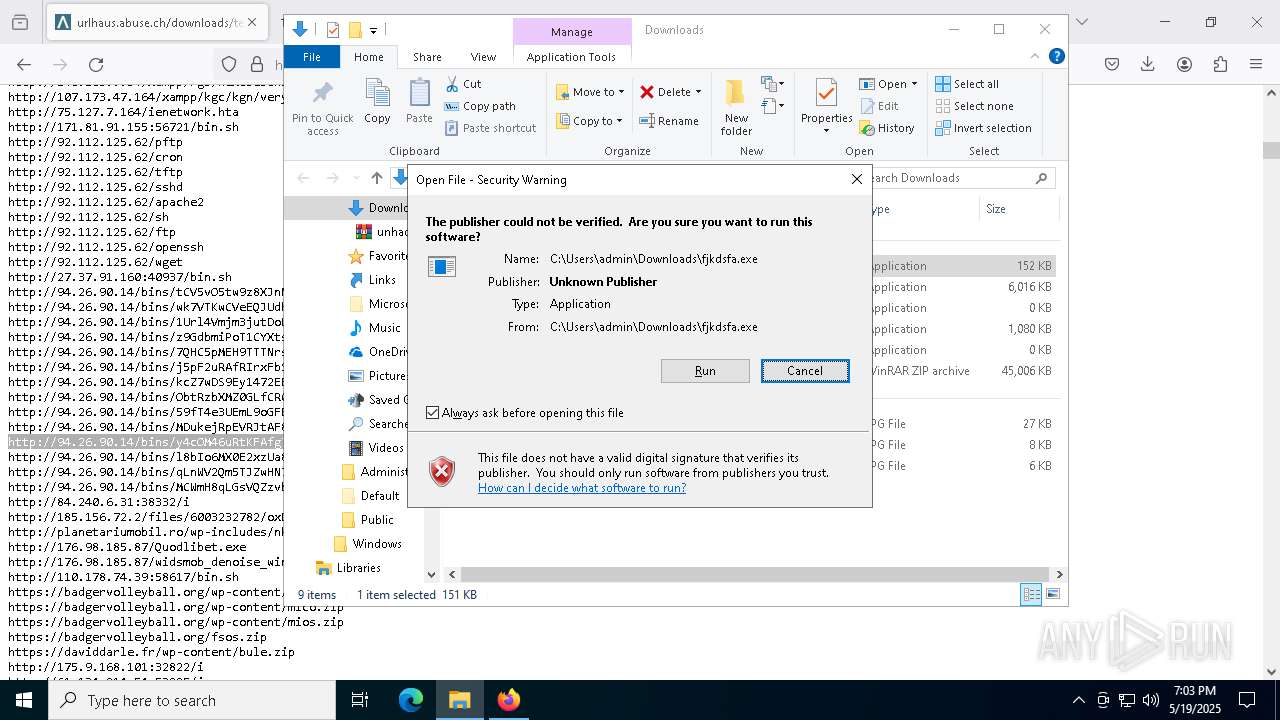The width and height of the screenshot is (1280, 720).
Task: Click volume icon in system tray
Action: [1151, 700]
